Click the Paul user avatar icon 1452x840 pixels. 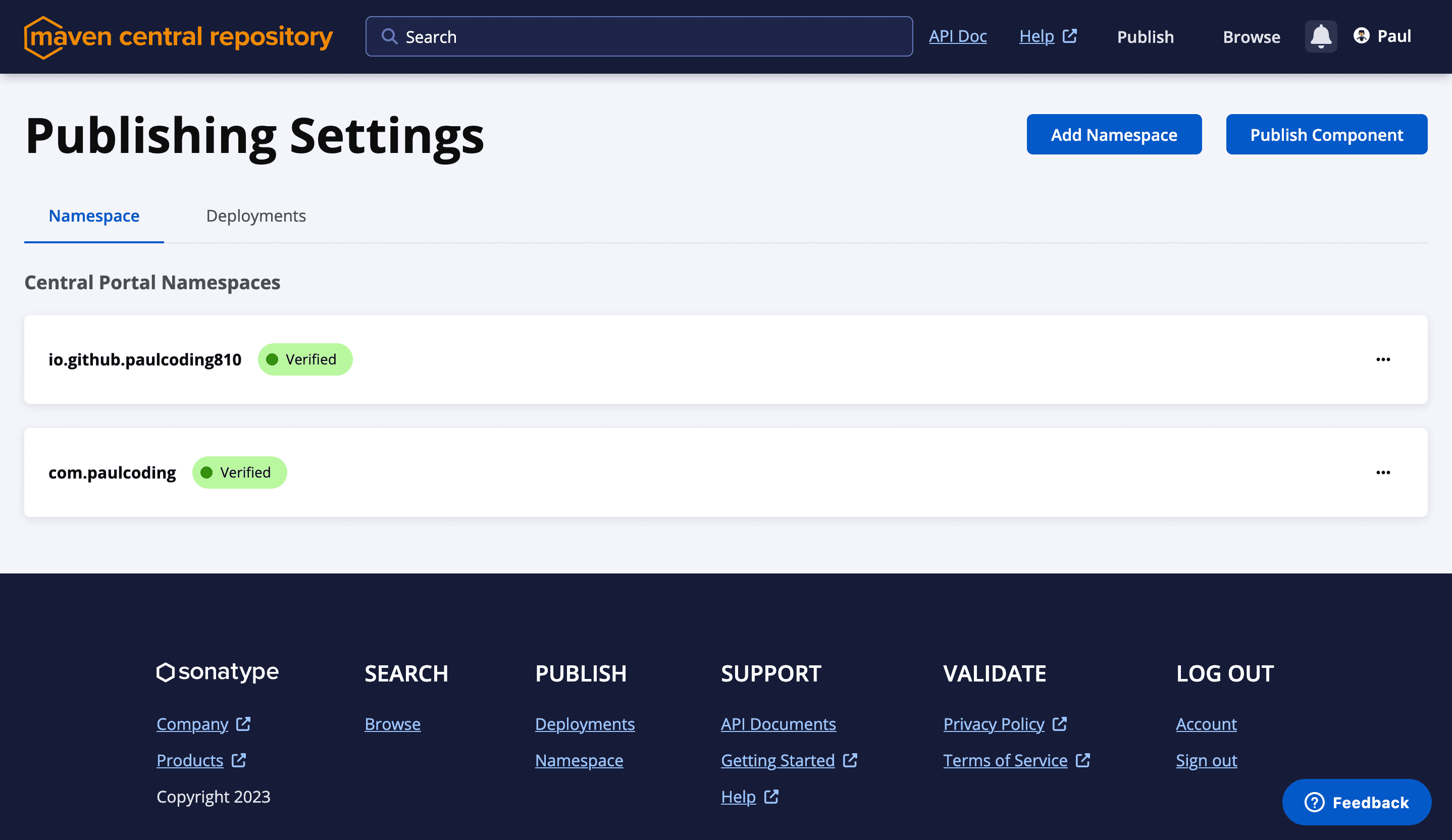[1362, 36]
